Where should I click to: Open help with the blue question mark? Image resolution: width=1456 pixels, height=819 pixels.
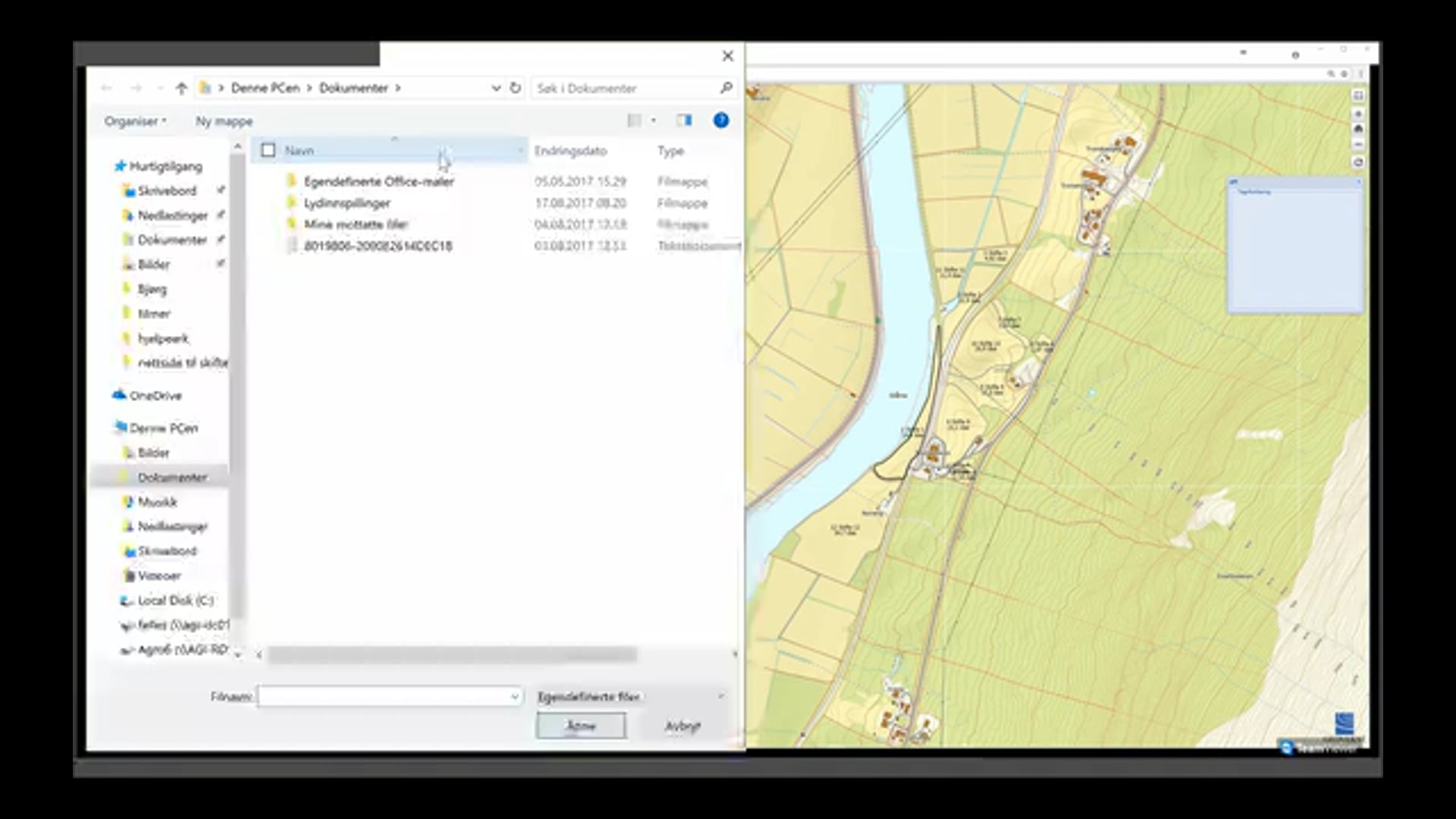720,121
